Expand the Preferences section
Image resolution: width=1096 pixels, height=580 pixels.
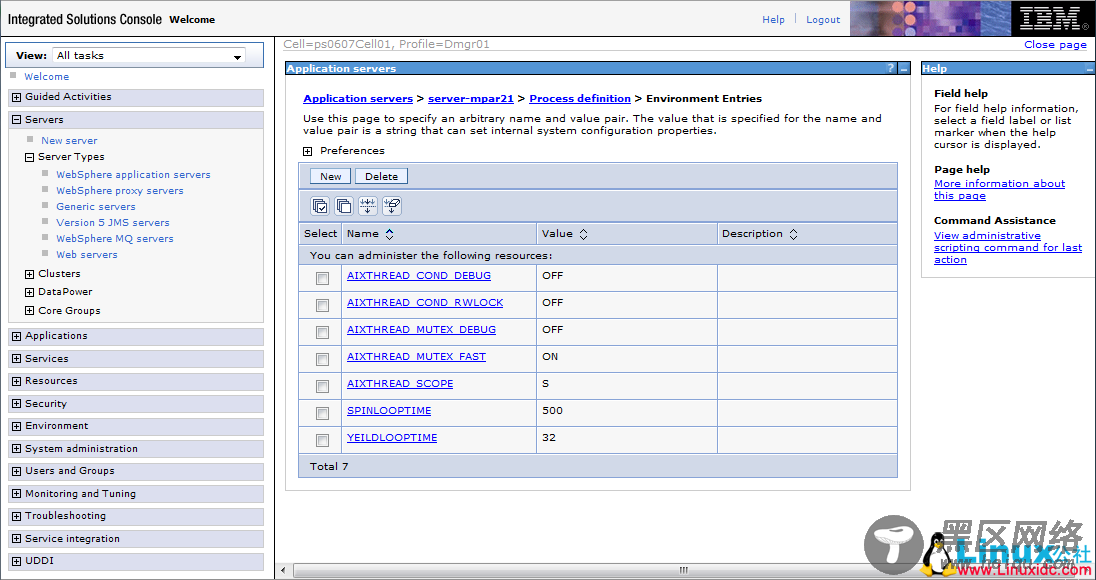coord(308,151)
